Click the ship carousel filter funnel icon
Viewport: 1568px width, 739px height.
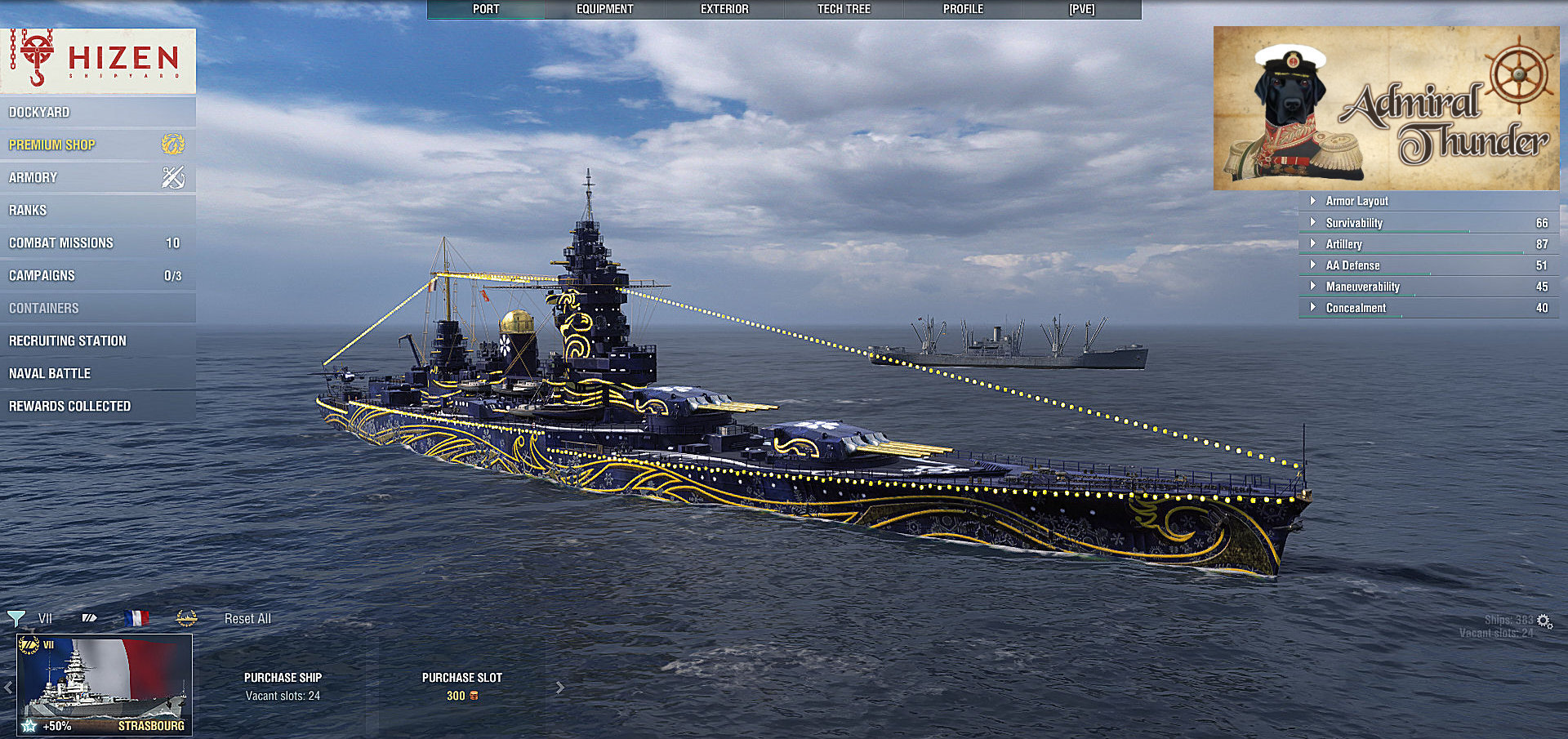click(x=16, y=618)
